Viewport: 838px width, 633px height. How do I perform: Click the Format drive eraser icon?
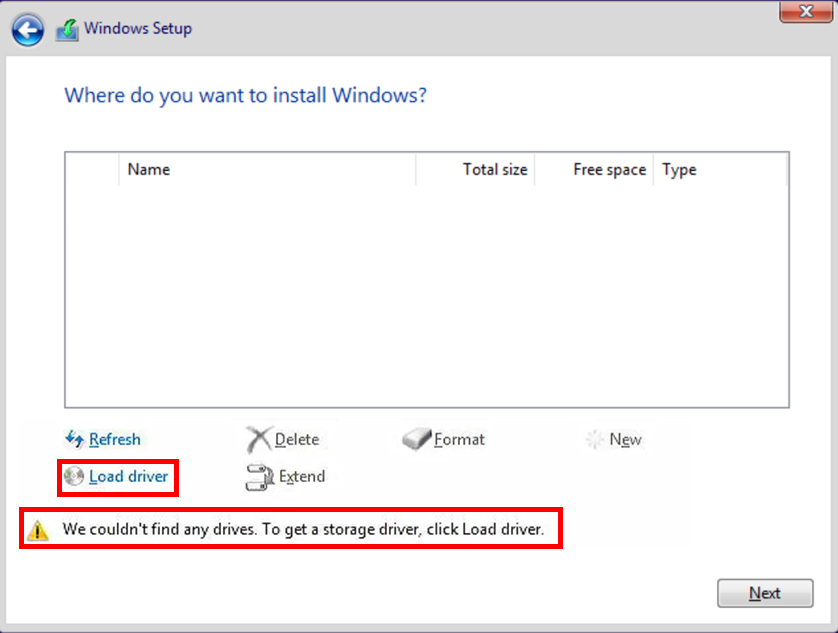(416, 439)
